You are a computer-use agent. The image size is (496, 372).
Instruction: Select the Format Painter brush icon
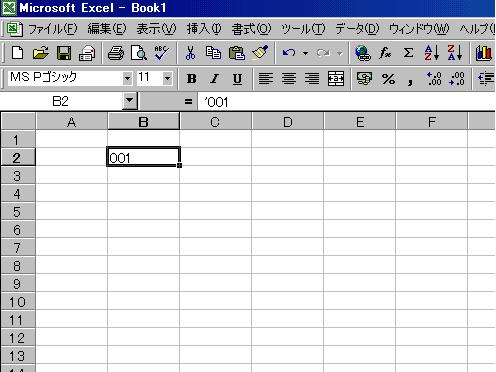[260, 53]
